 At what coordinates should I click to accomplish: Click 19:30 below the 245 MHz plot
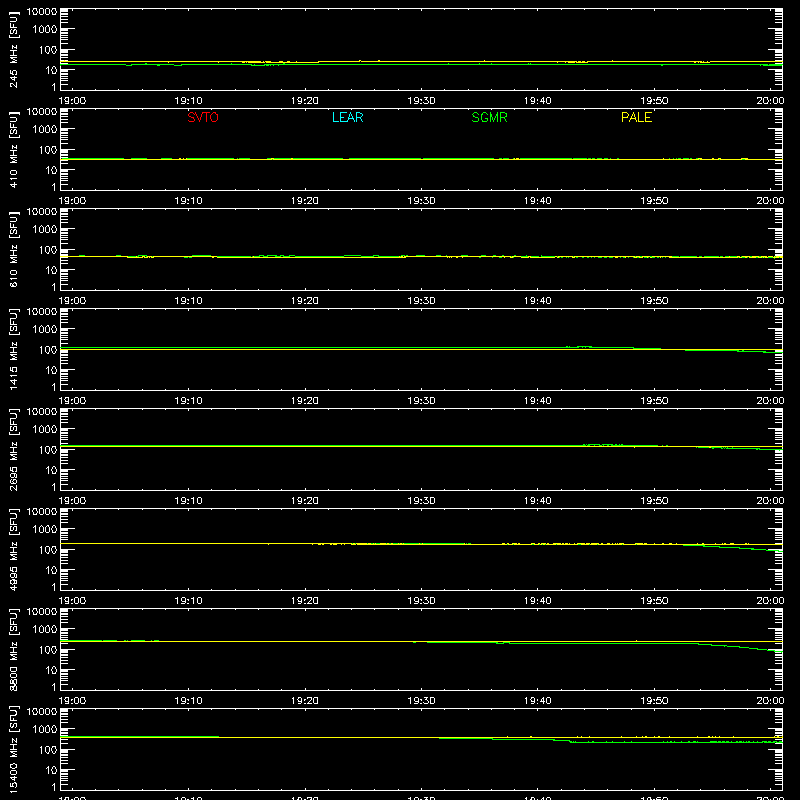point(421,101)
